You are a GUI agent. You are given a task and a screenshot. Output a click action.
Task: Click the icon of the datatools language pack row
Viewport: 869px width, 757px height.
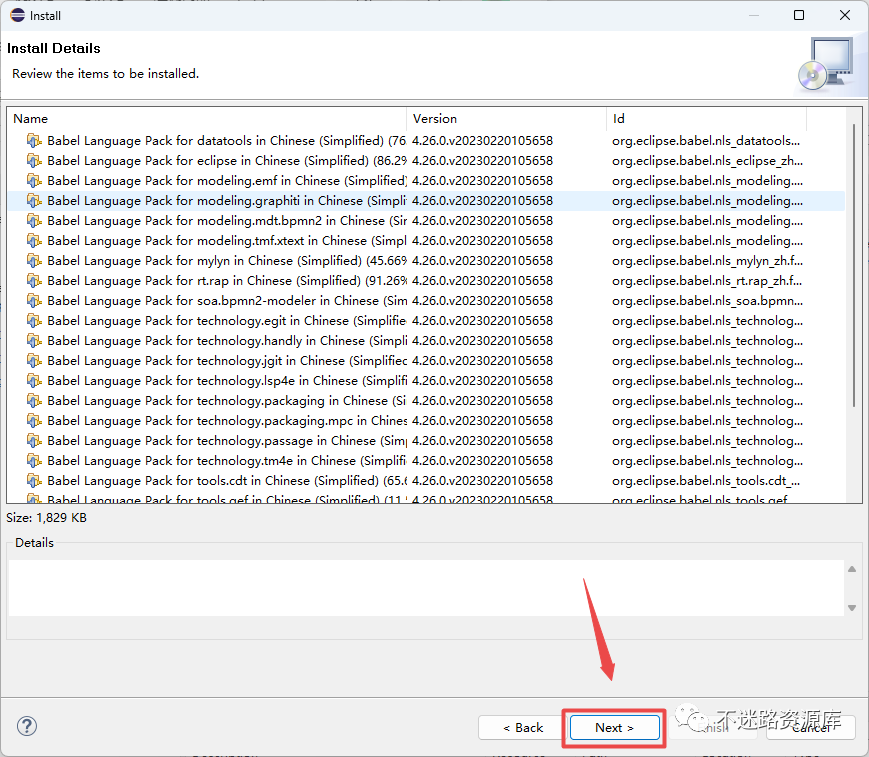coord(34,141)
